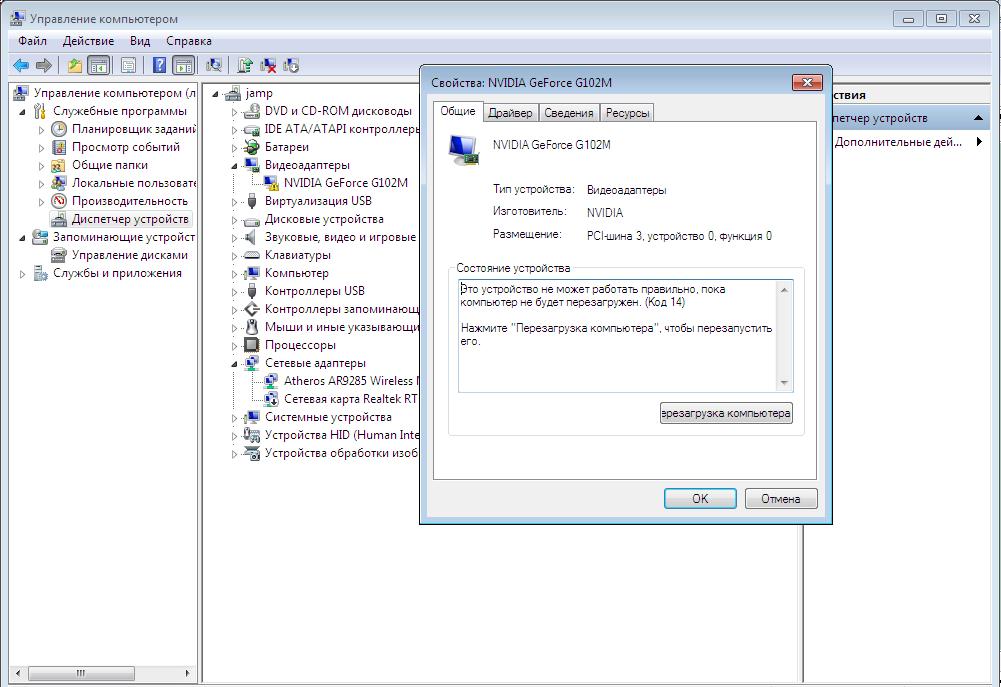Collapse the Сетевые адаптеры category

[234, 363]
